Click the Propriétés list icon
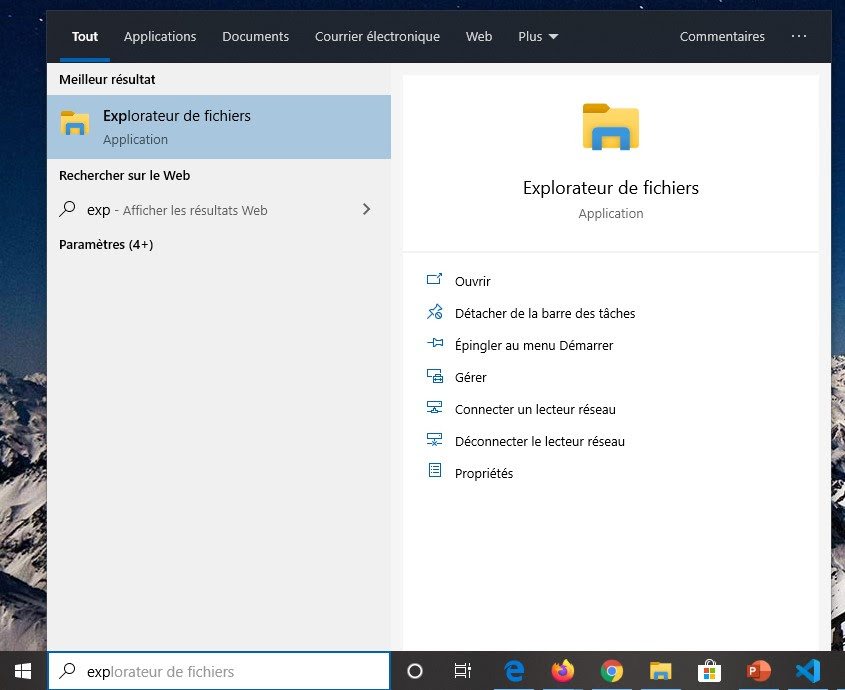 pyautogui.click(x=434, y=471)
